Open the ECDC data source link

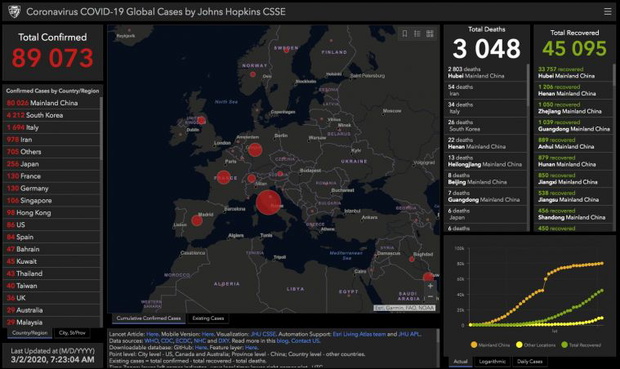pyautogui.click(x=183, y=341)
